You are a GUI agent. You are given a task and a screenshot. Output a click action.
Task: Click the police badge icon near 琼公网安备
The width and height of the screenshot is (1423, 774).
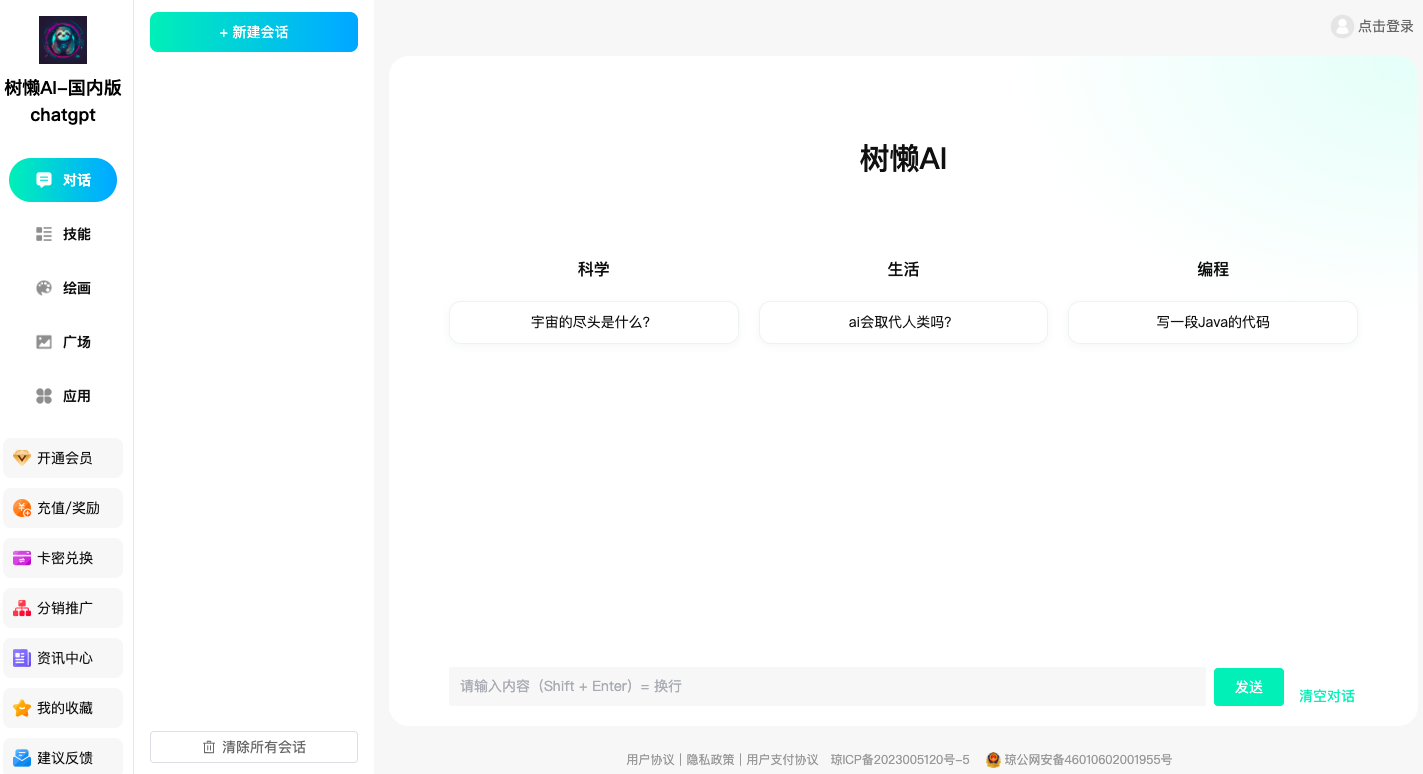(993, 760)
